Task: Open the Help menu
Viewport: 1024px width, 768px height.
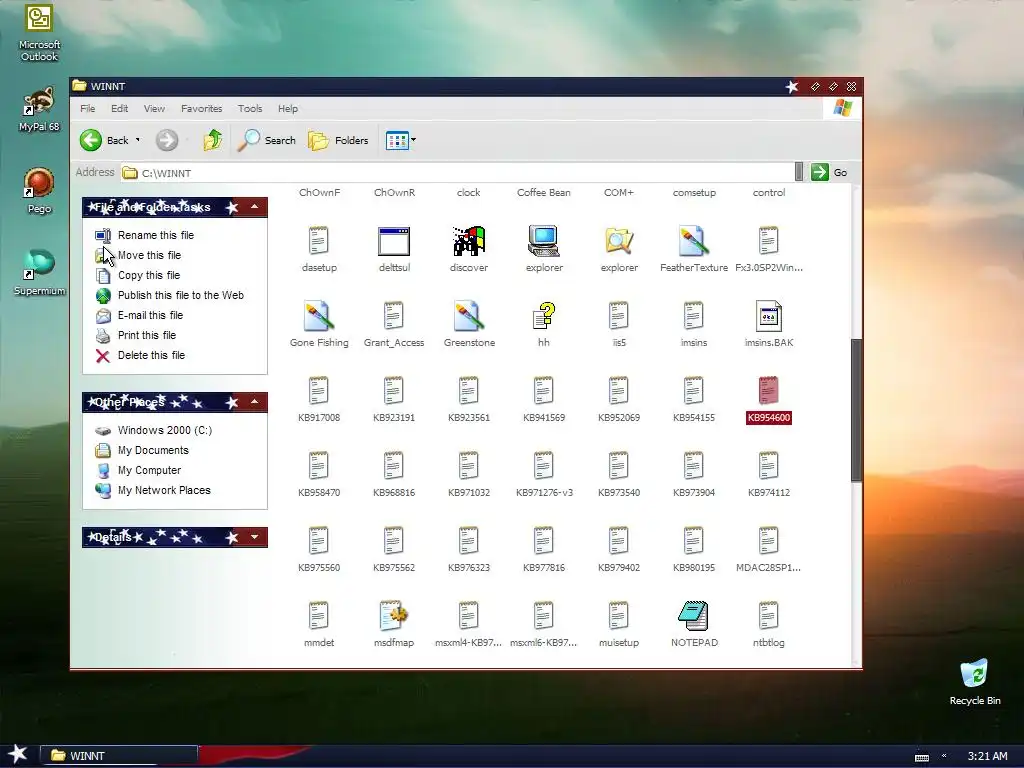Action: pyautogui.click(x=287, y=108)
